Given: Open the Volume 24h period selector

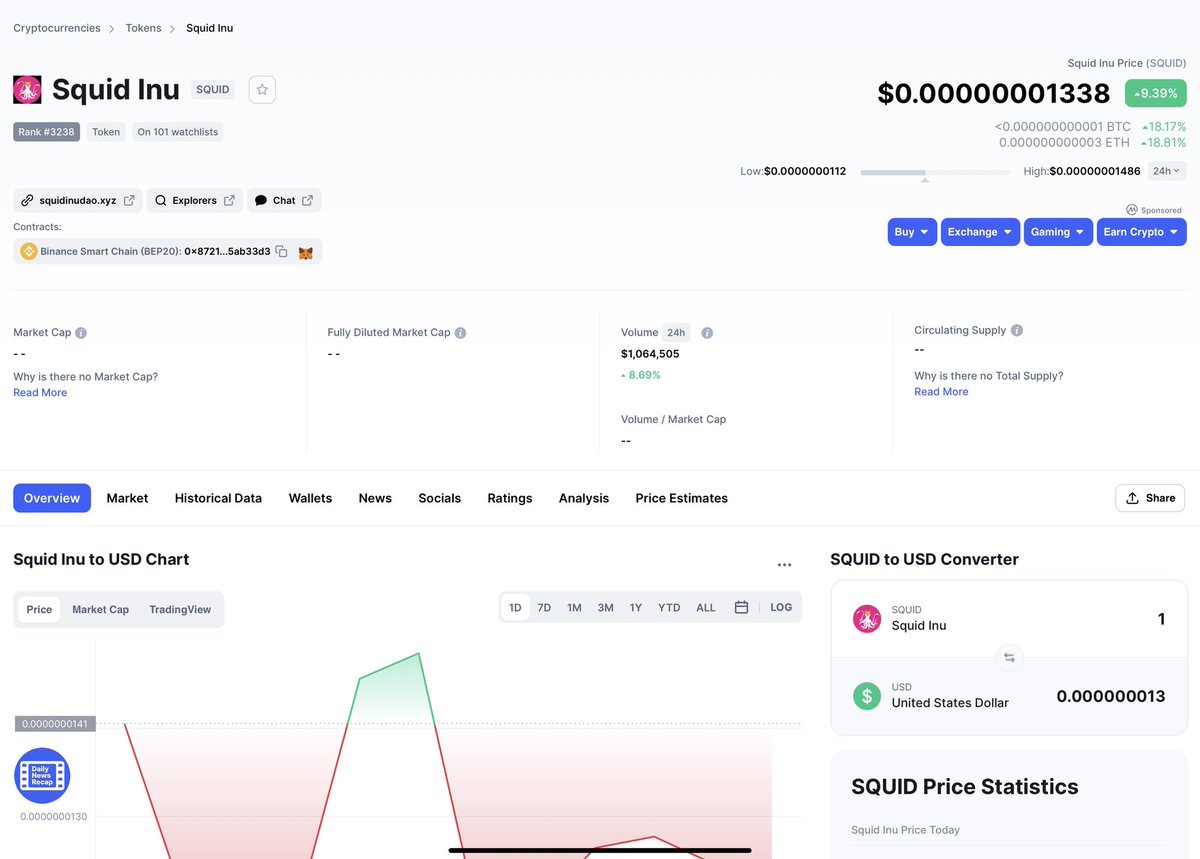Looking at the screenshot, I should click(x=676, y=333).
